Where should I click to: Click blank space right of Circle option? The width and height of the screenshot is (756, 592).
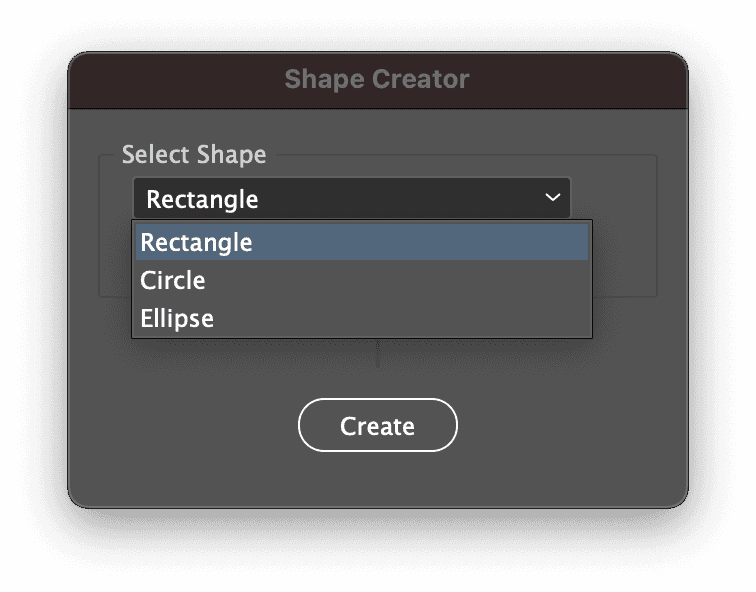pyautogui.click(x=395, y=280)
